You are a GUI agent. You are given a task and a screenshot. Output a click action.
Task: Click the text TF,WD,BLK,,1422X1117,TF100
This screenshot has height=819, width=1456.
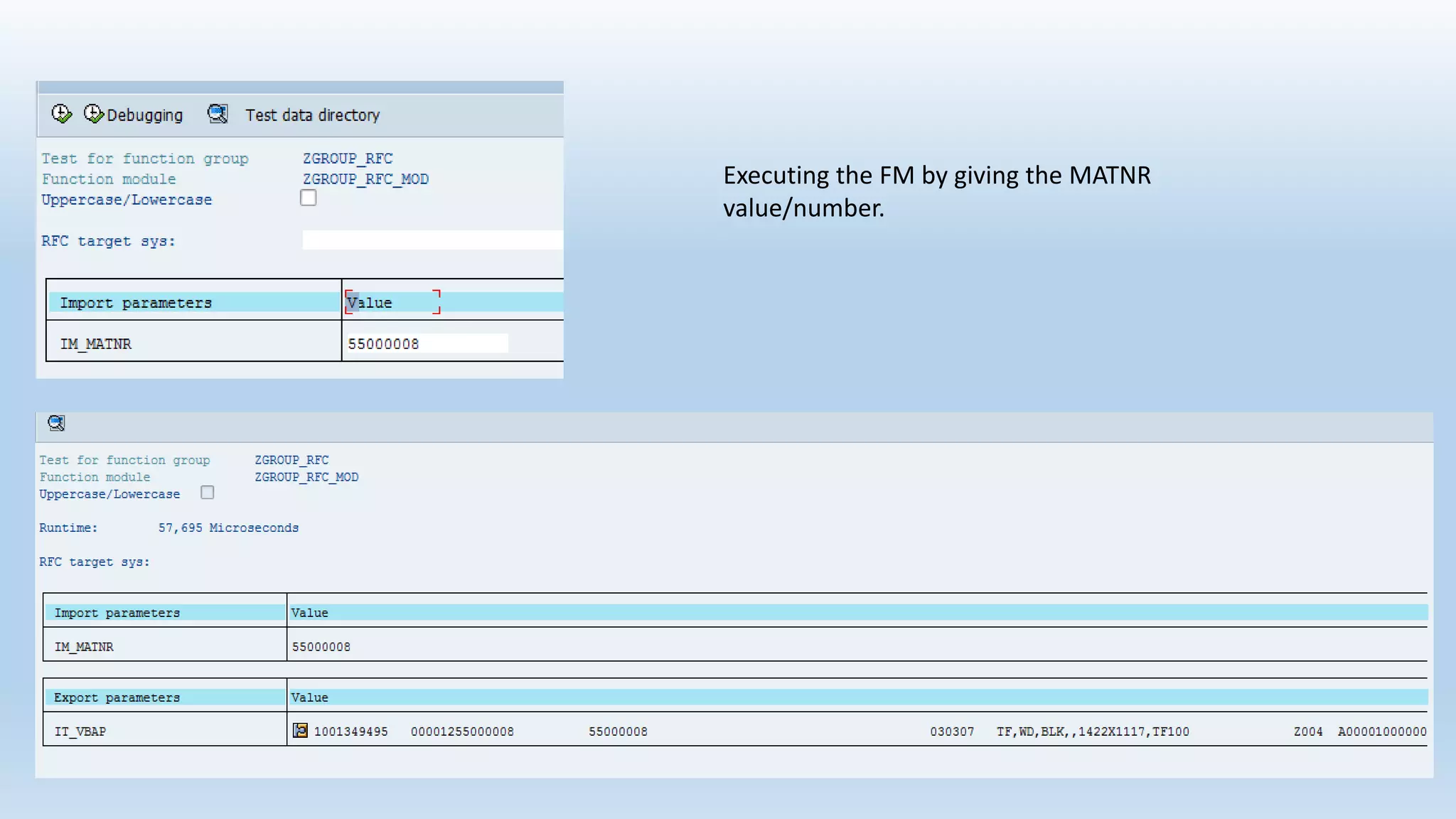pos(1093,732)
